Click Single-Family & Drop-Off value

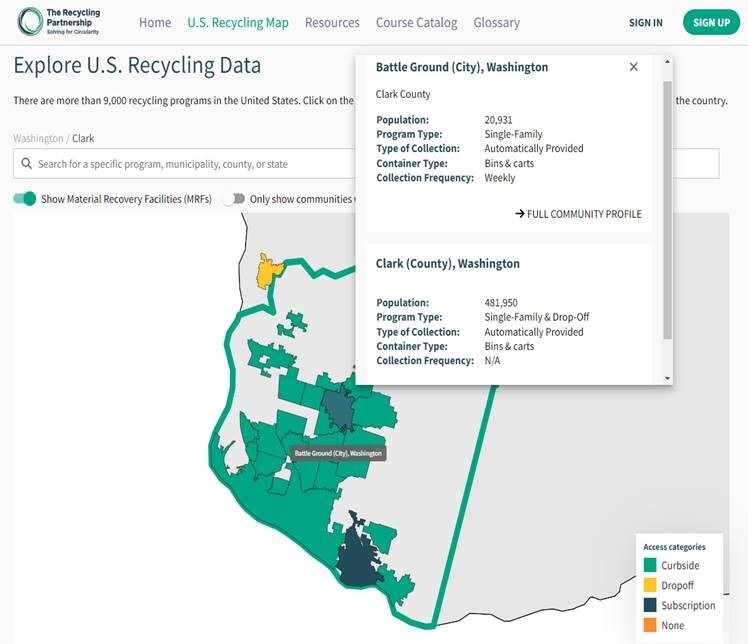(x=537, y=317)
